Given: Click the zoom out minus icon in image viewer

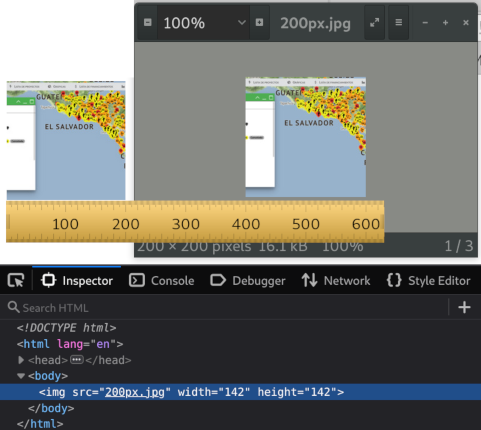Looking at the screenshot, I should pyautogui.click(x=147, y=23).
